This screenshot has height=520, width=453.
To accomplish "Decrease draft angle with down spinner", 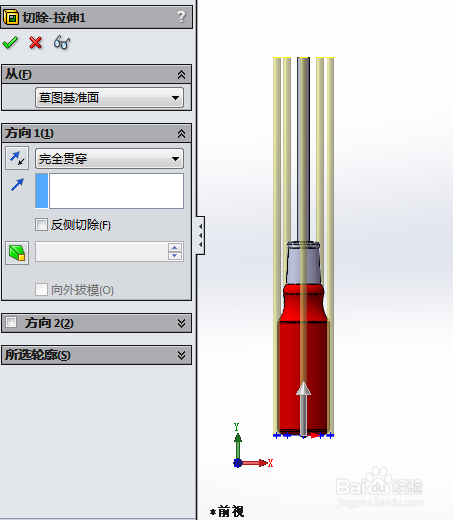I will click(175, 256).
